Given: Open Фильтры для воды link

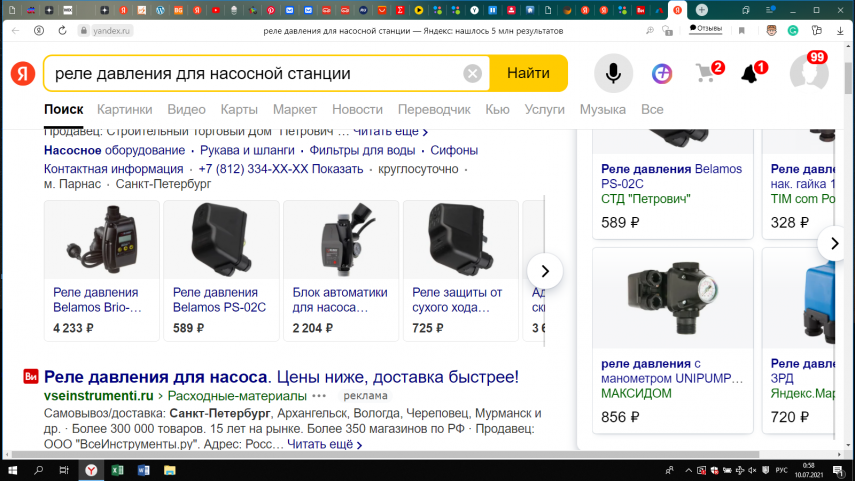Looking at the screenshot, I should click(362, 150).
